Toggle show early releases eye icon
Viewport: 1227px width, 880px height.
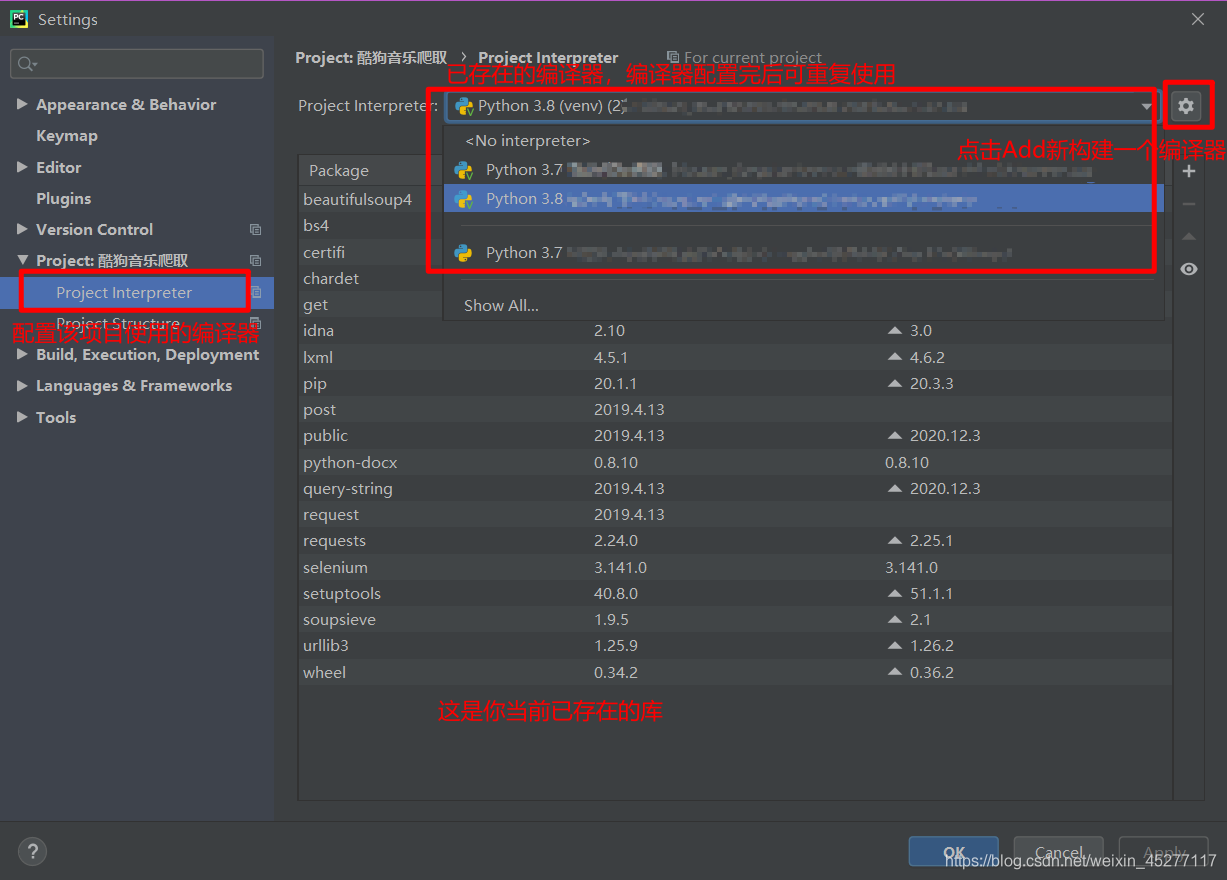[x=1189, y=269]
